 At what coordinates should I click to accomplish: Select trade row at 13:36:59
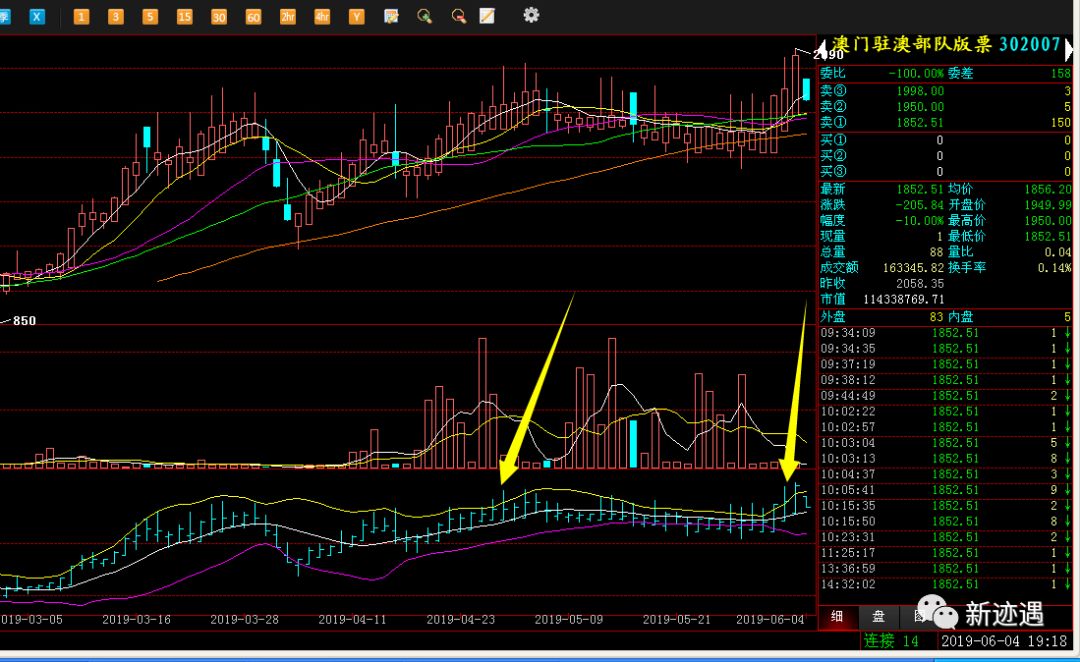coord(945,568)
